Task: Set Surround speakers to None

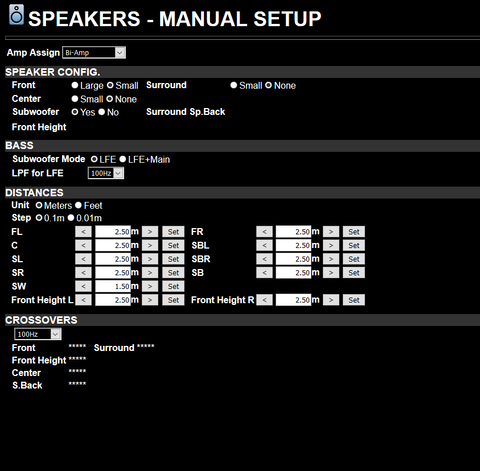Action: 268,85
